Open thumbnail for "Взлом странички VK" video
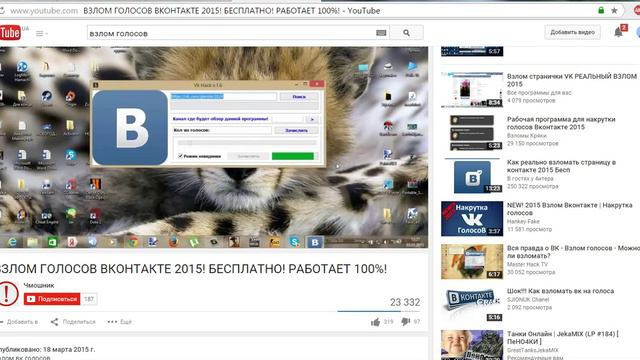 472,90
